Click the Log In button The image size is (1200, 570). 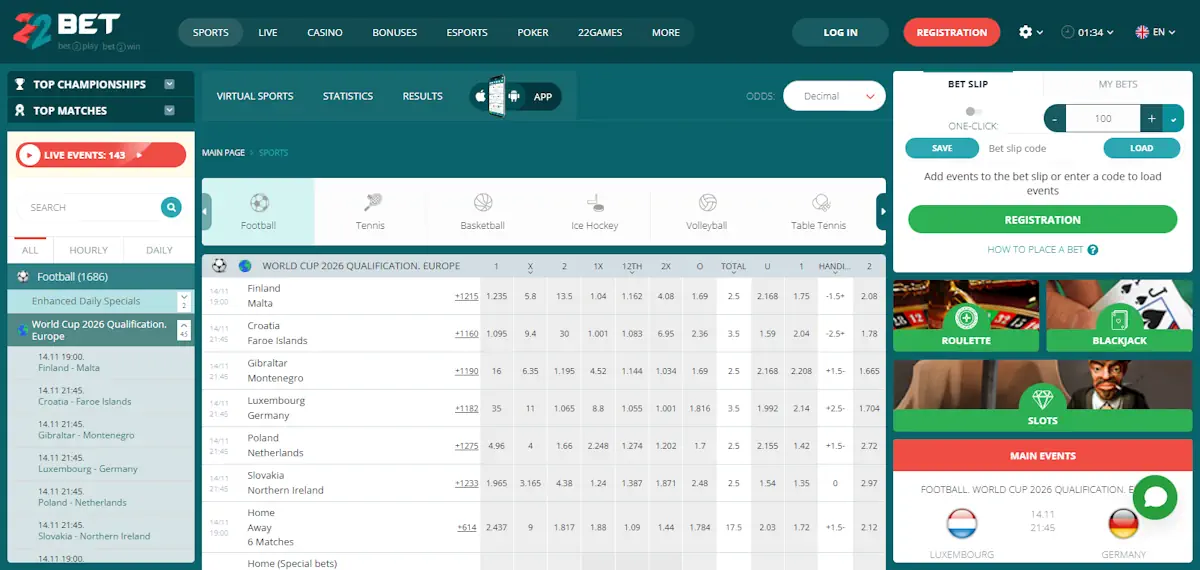(840, 32)
